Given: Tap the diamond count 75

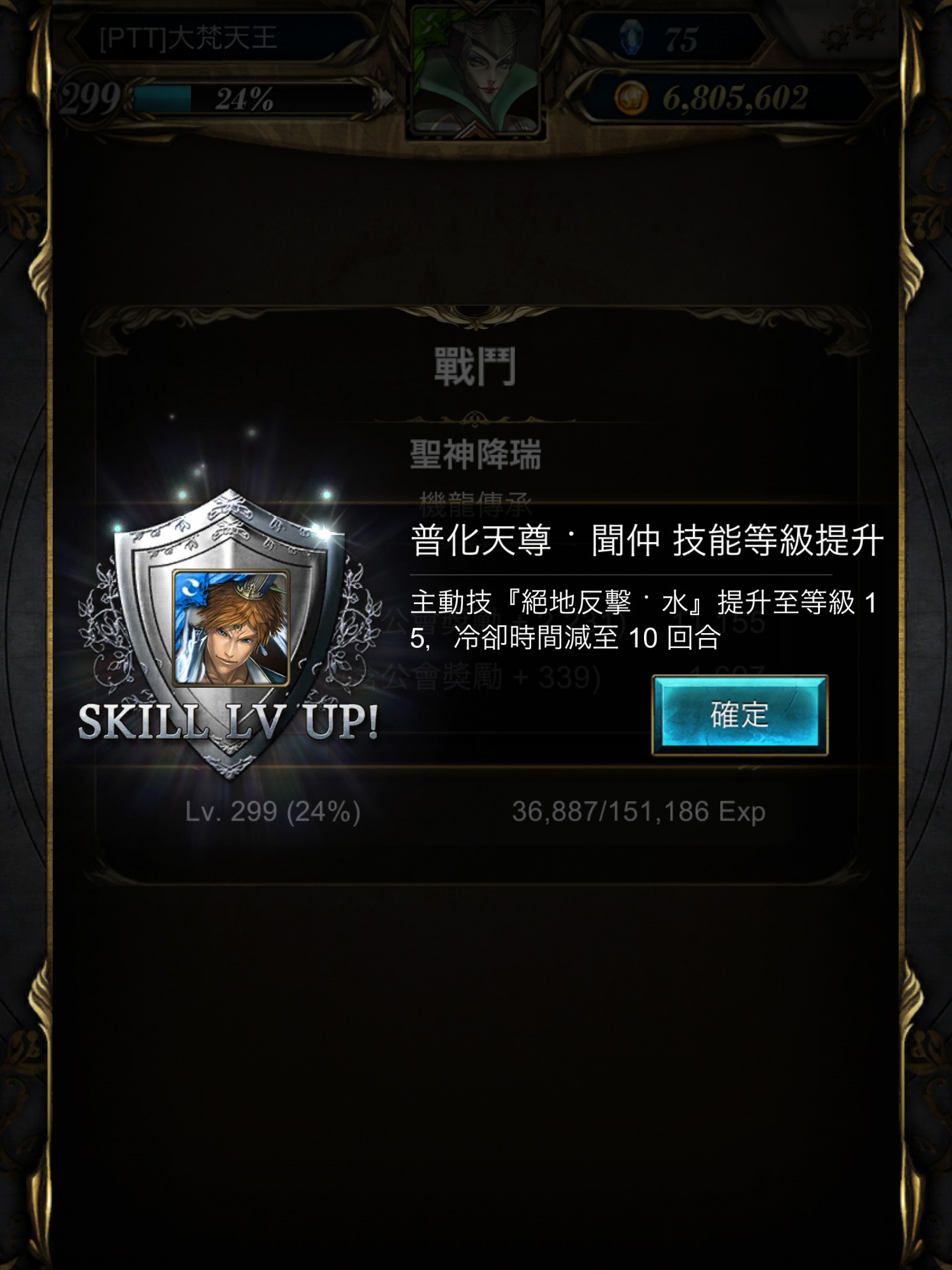Looking at the screenshot, I should [681, 40].
